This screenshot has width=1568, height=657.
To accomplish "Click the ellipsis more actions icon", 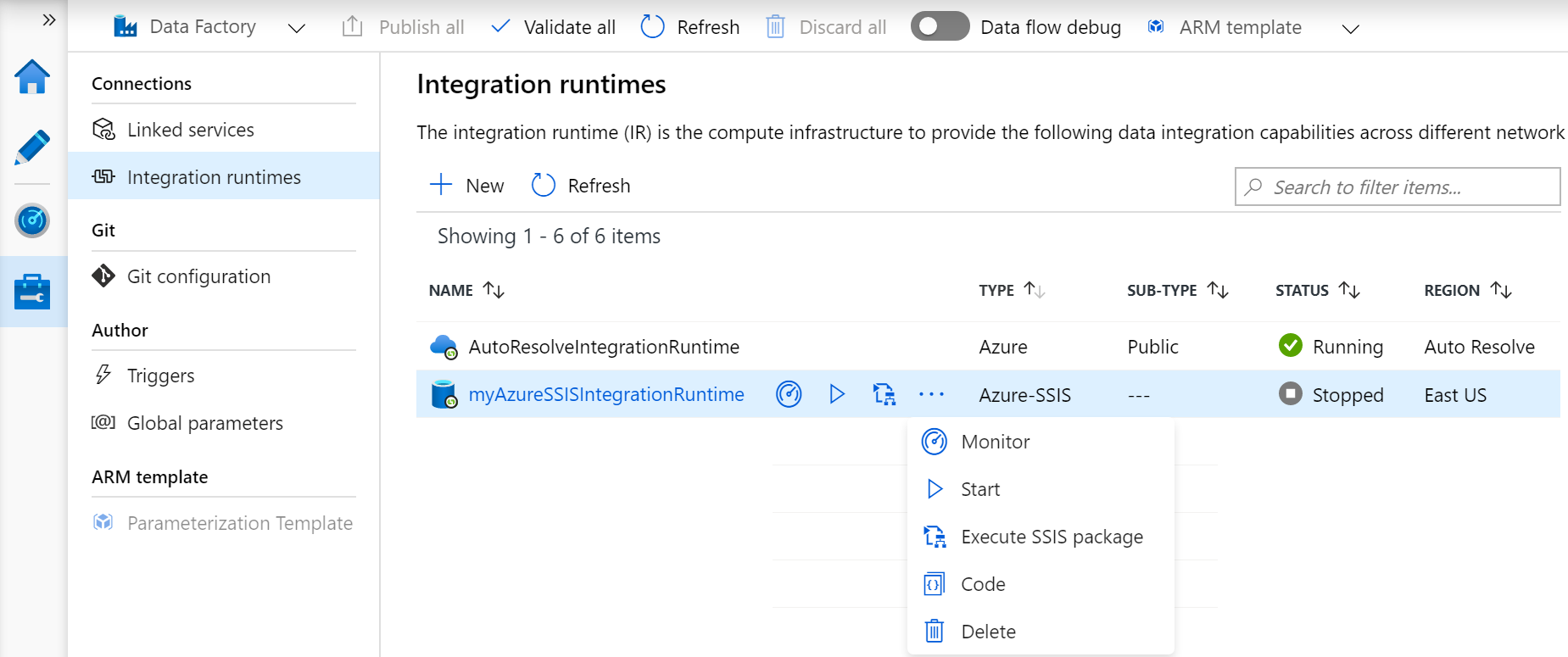I will [x=931, y=394].
